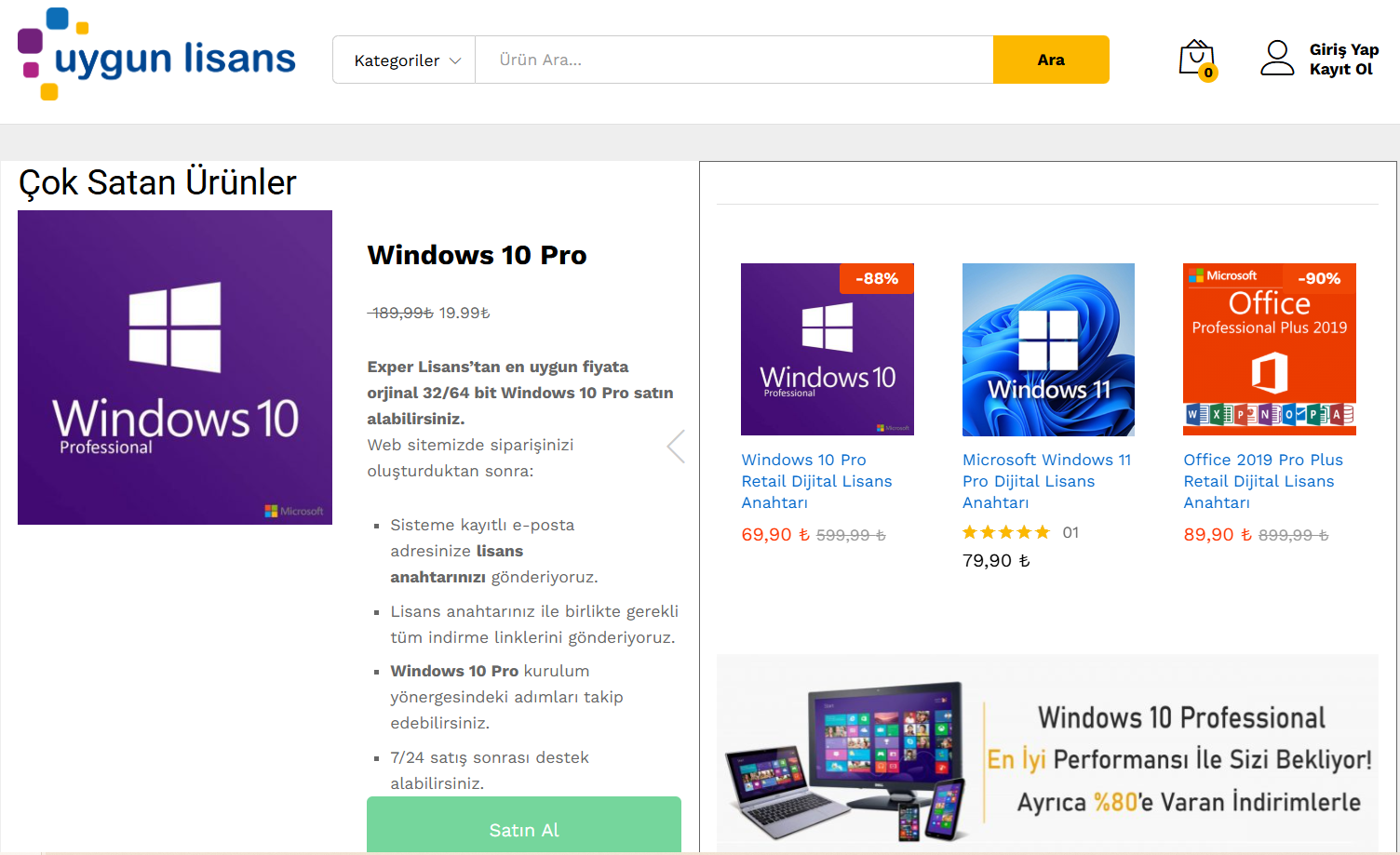
Task: View the -88% discount badge
Action: 877,278
